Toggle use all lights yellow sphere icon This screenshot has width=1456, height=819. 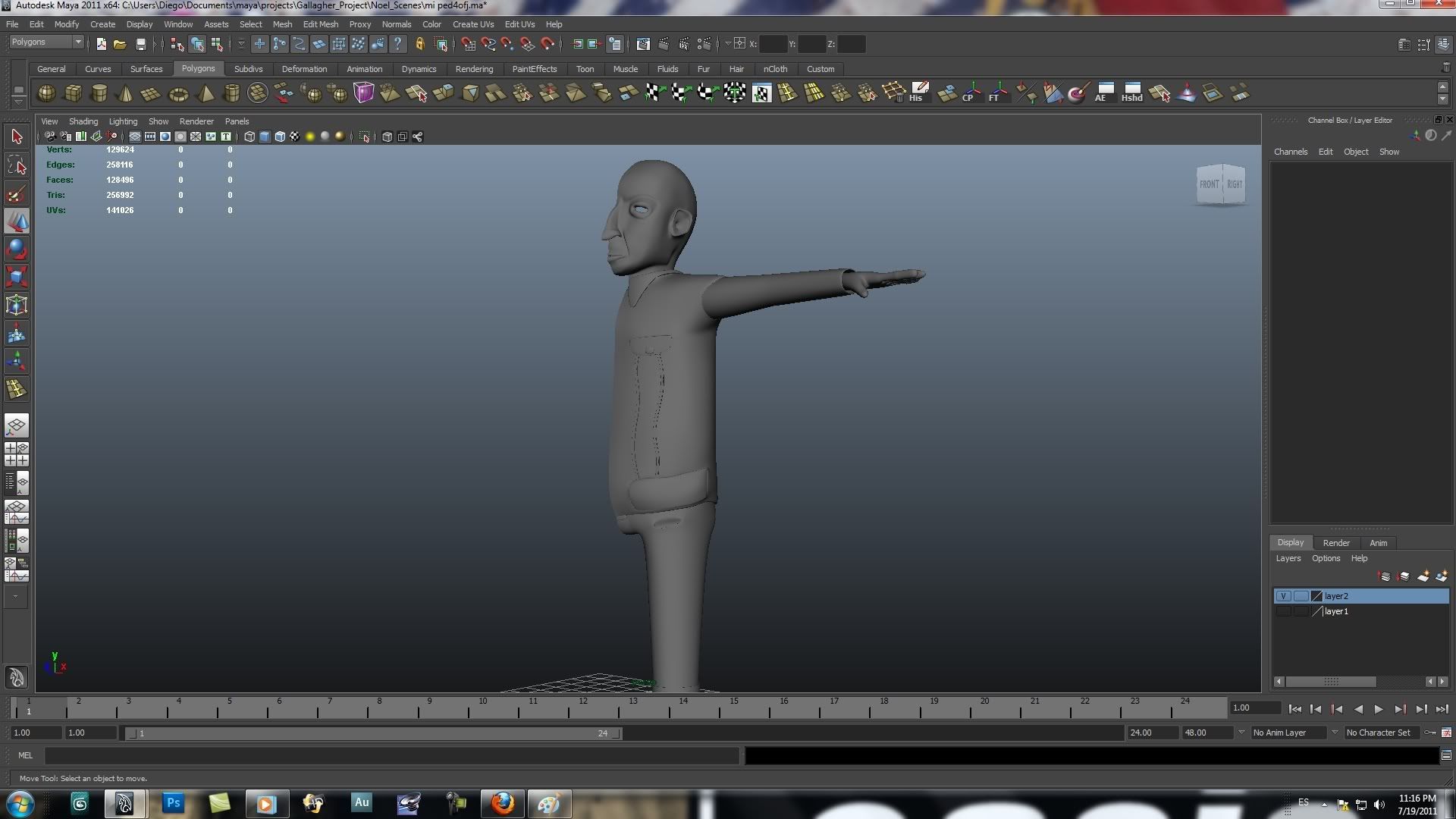click(310, 136)
